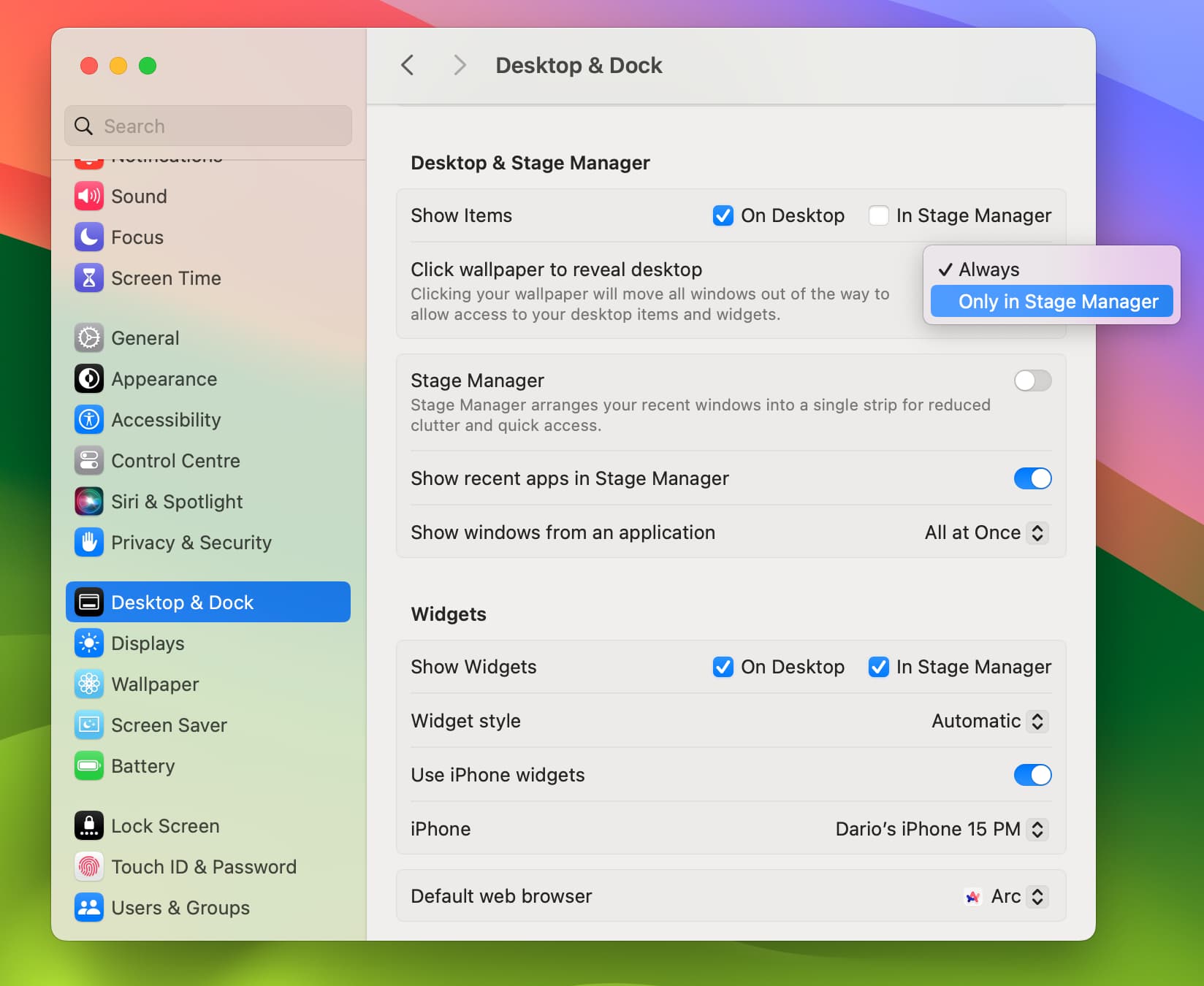Open Control Centre settings pane
Viewport: 1204px width, 986px height.
point(208,461)
